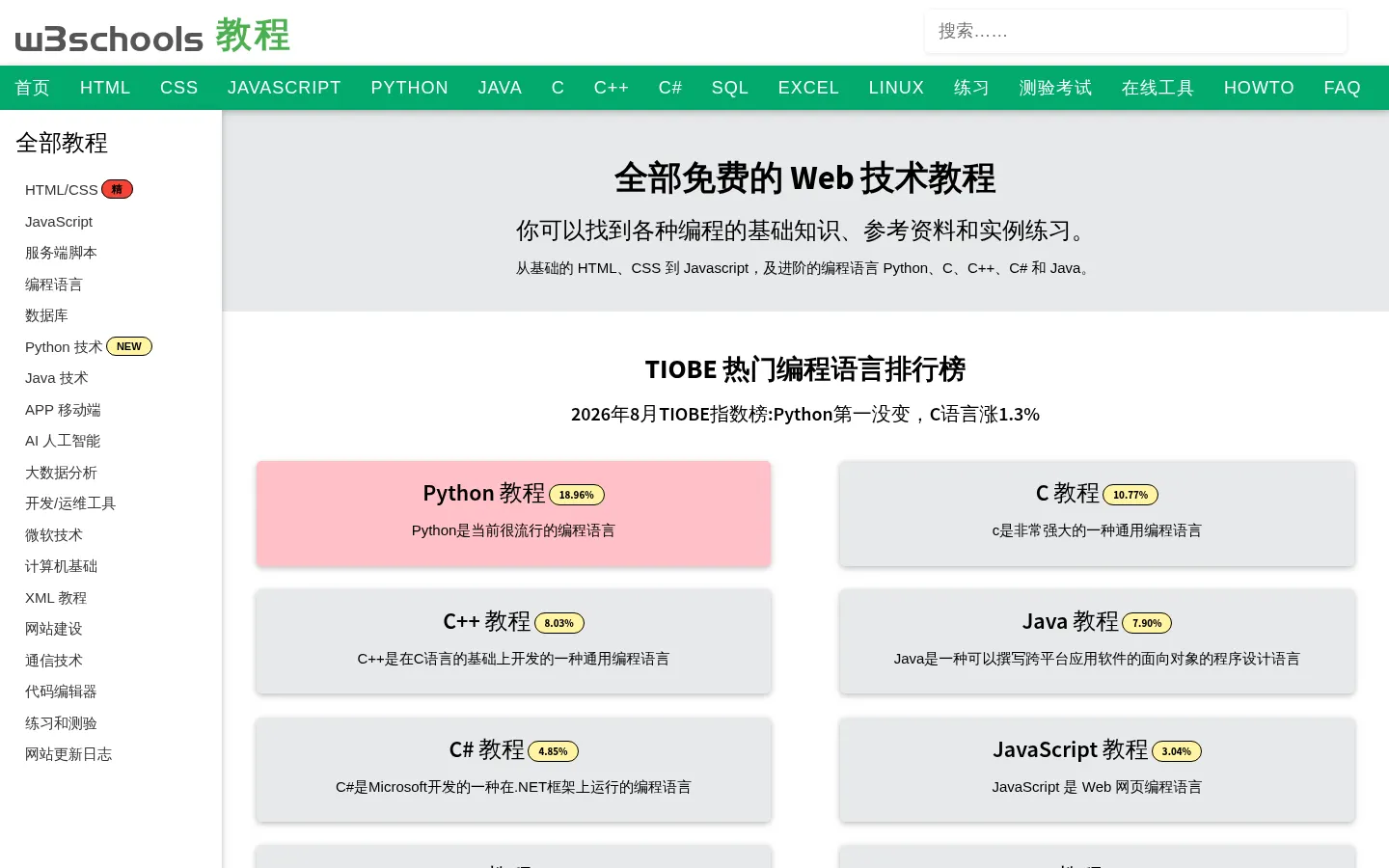Open the C# 教程 card
The width and height of the screenshot is (1389, 868).
pos(513,770)
